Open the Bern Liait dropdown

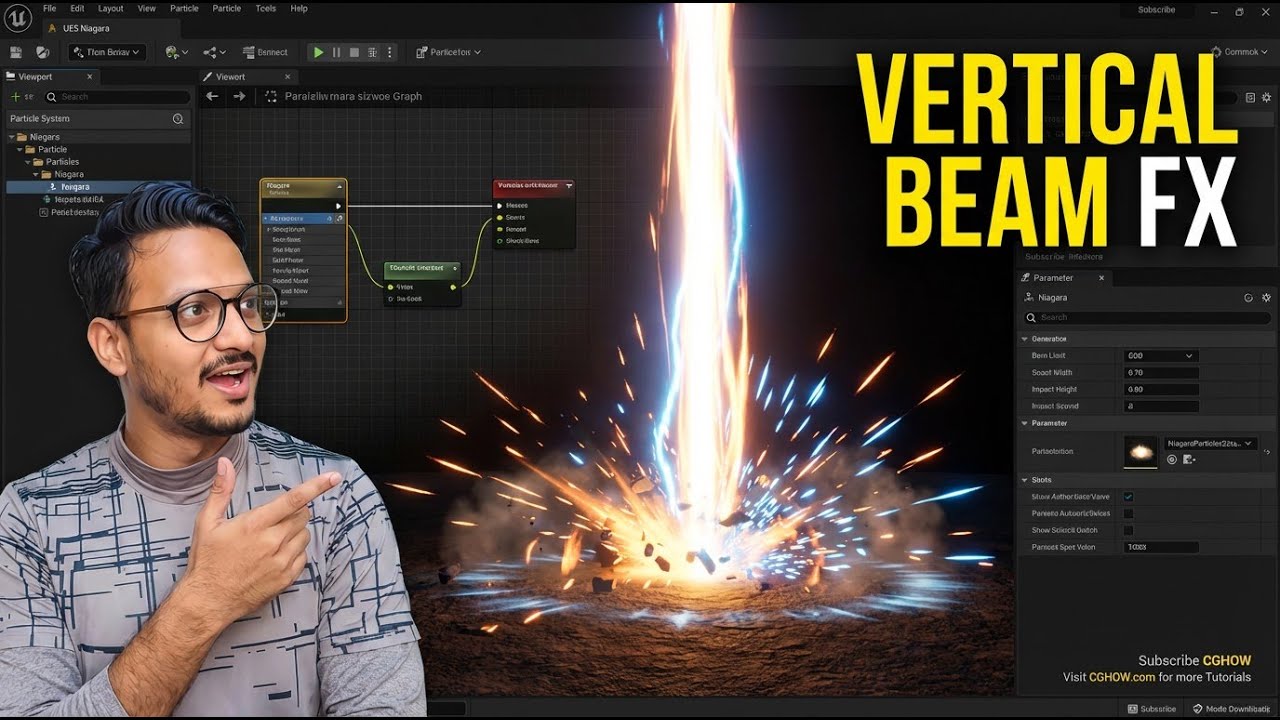click(1161, 356)
